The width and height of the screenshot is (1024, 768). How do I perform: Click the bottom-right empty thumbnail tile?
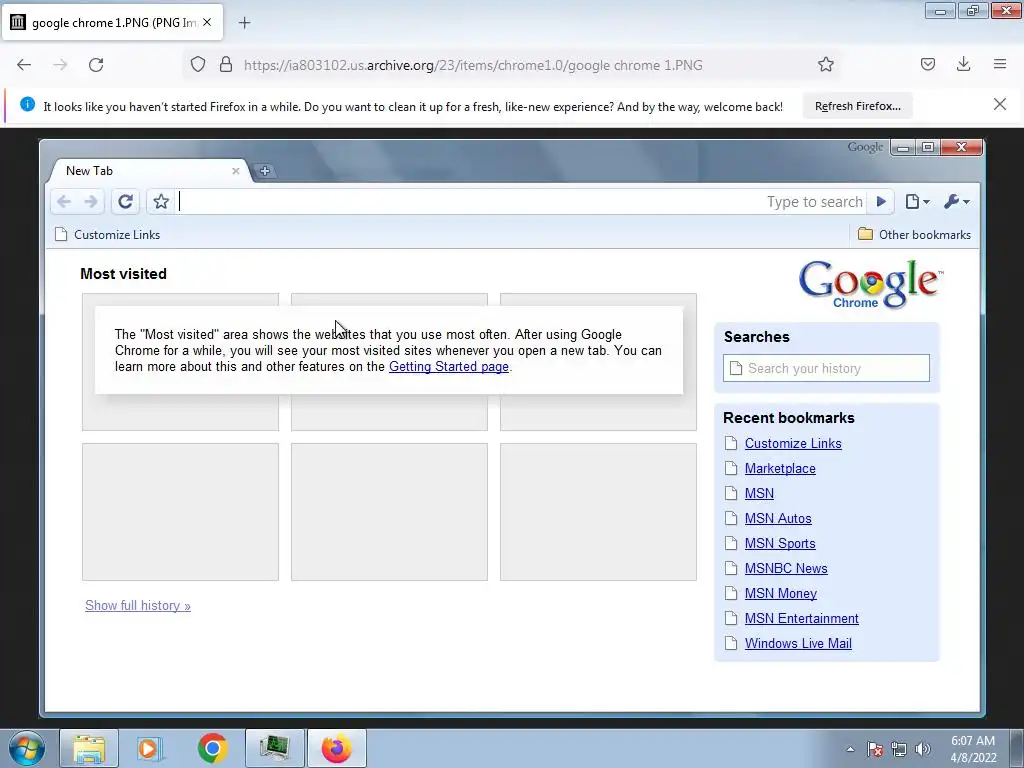pyautogui.click(x=598, y=512)
